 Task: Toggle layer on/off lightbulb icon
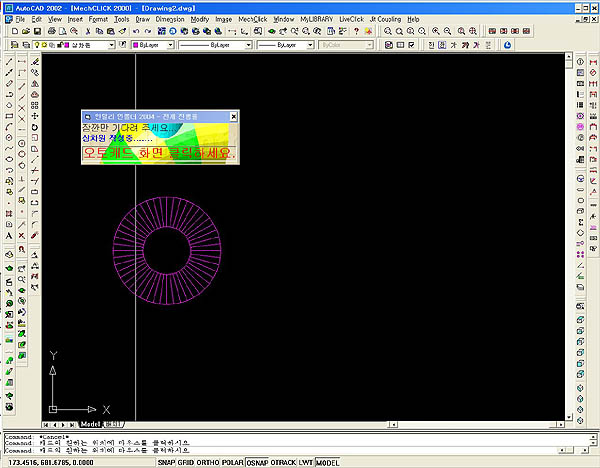[x=37, y=45]
